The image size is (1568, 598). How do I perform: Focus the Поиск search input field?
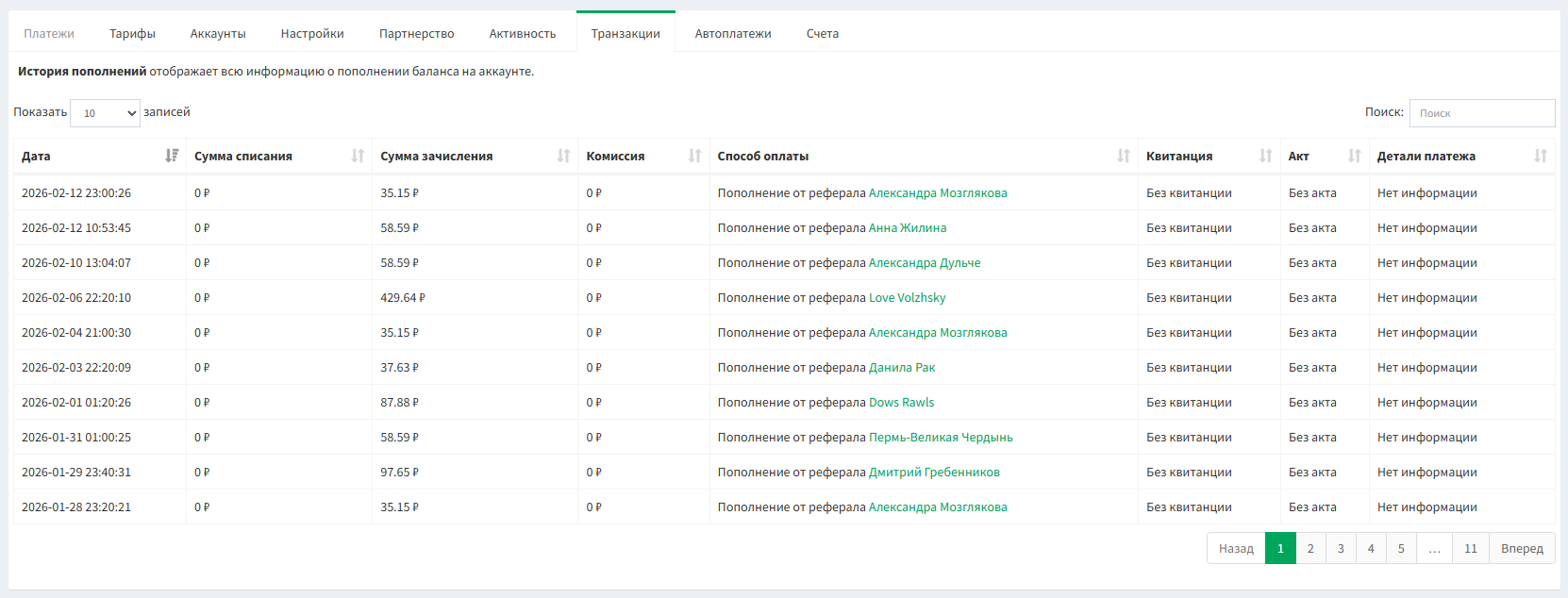[1481, 113]
